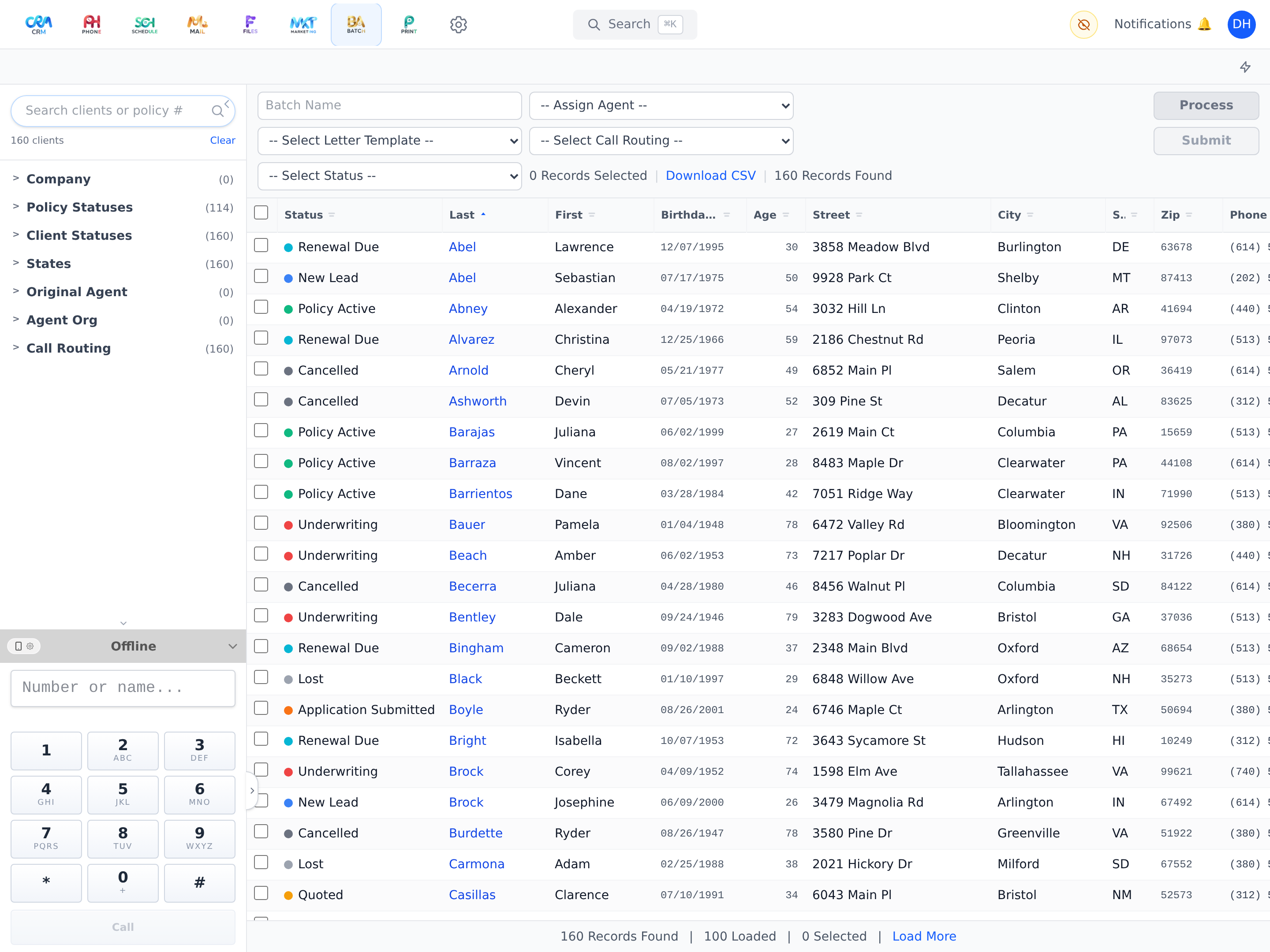Click the sort arrow in Last column header
The height and width of the screenshot is (952, 1270).
tap(483, 214)
